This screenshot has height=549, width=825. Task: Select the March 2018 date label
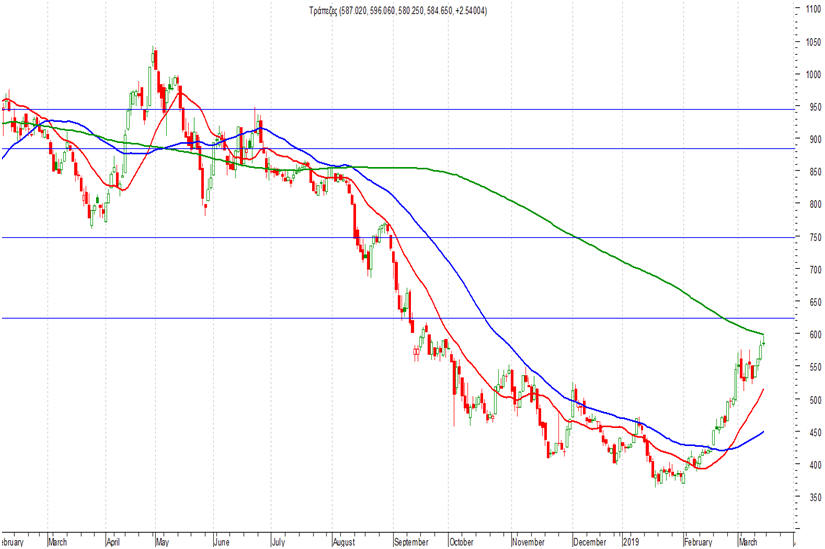coord(57,542)
